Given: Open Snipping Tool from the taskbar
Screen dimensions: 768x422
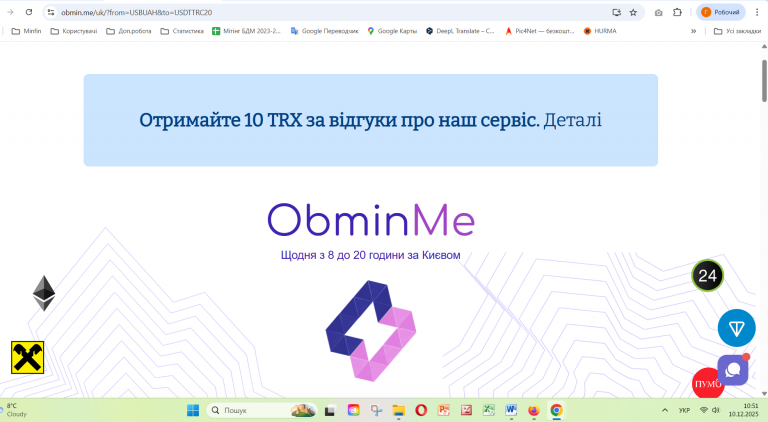Looking at the screenshot, I should (x=376, y=410).
